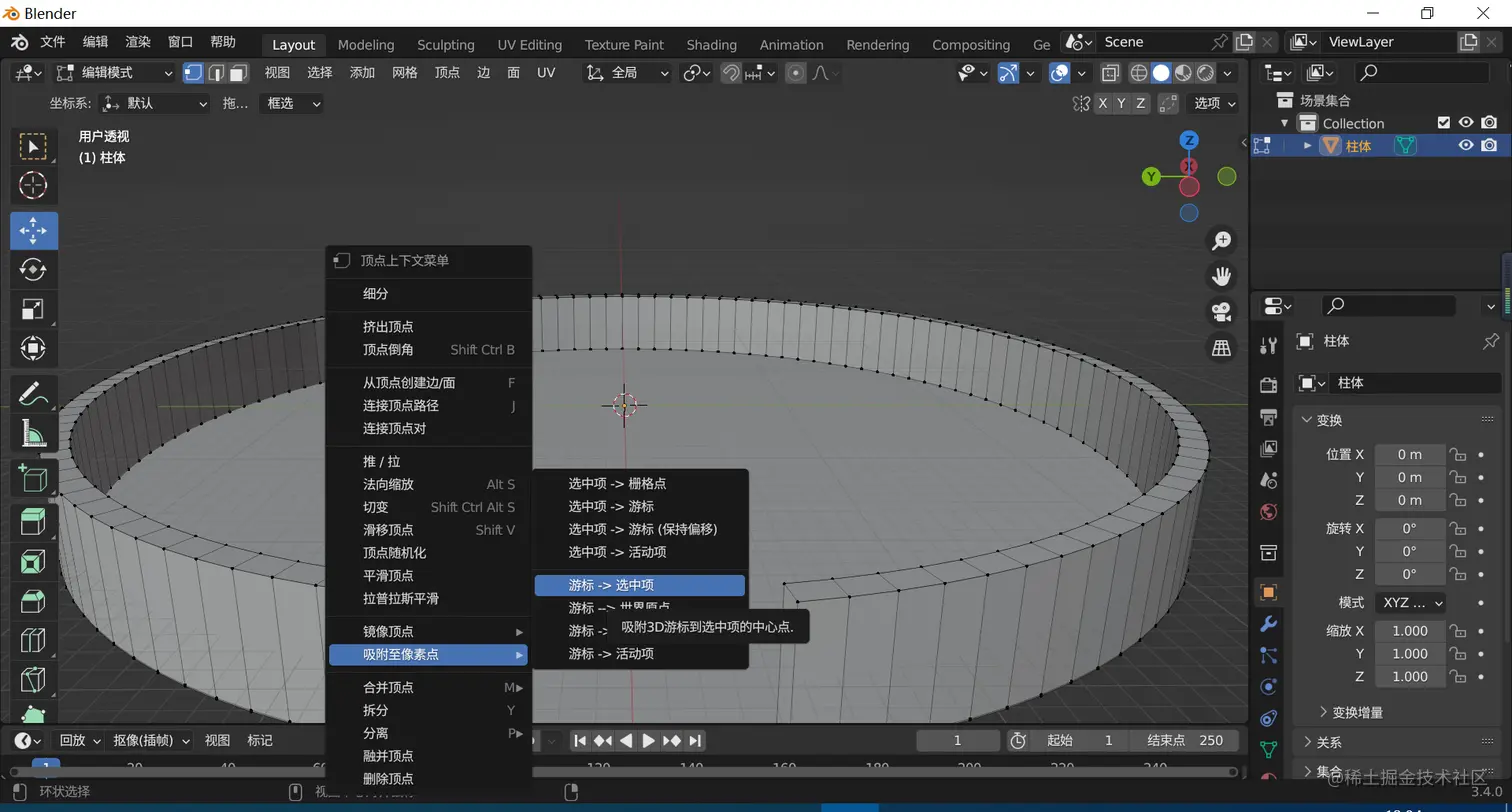
Task: Toggle the Collection exclude checkbox in outliner
Action: click(x=1443, y=123)
